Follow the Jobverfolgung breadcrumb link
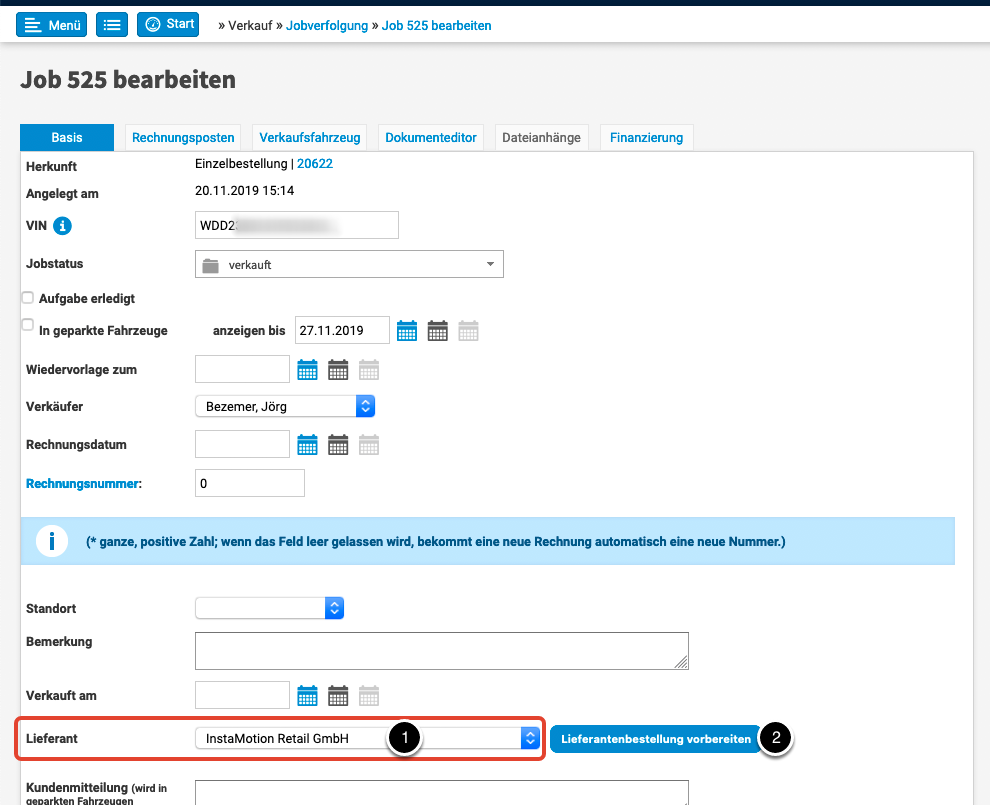This screenshot has width=990, height=805. click(x=325, y=25)
